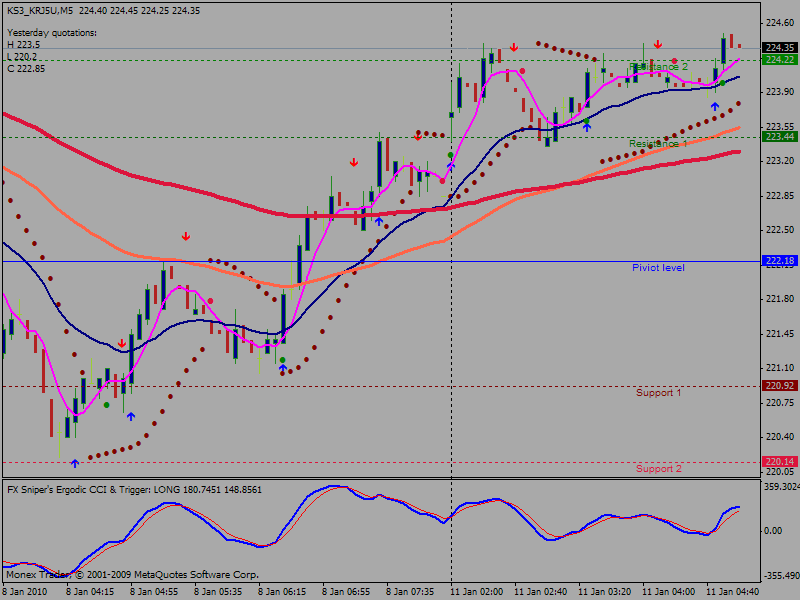
Task: Click the 223.55 price axis value
Action: coord(780,126)
